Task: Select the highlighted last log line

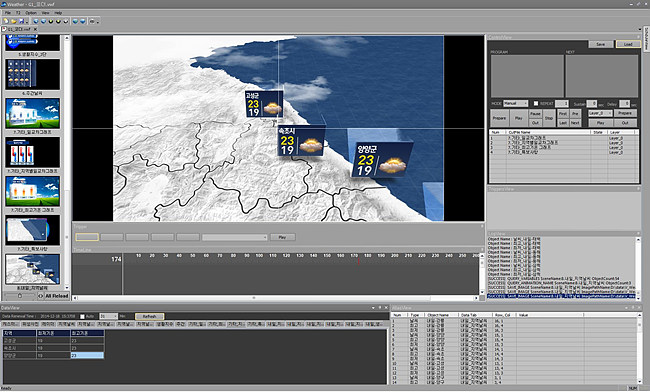Action: coord(561,296)
